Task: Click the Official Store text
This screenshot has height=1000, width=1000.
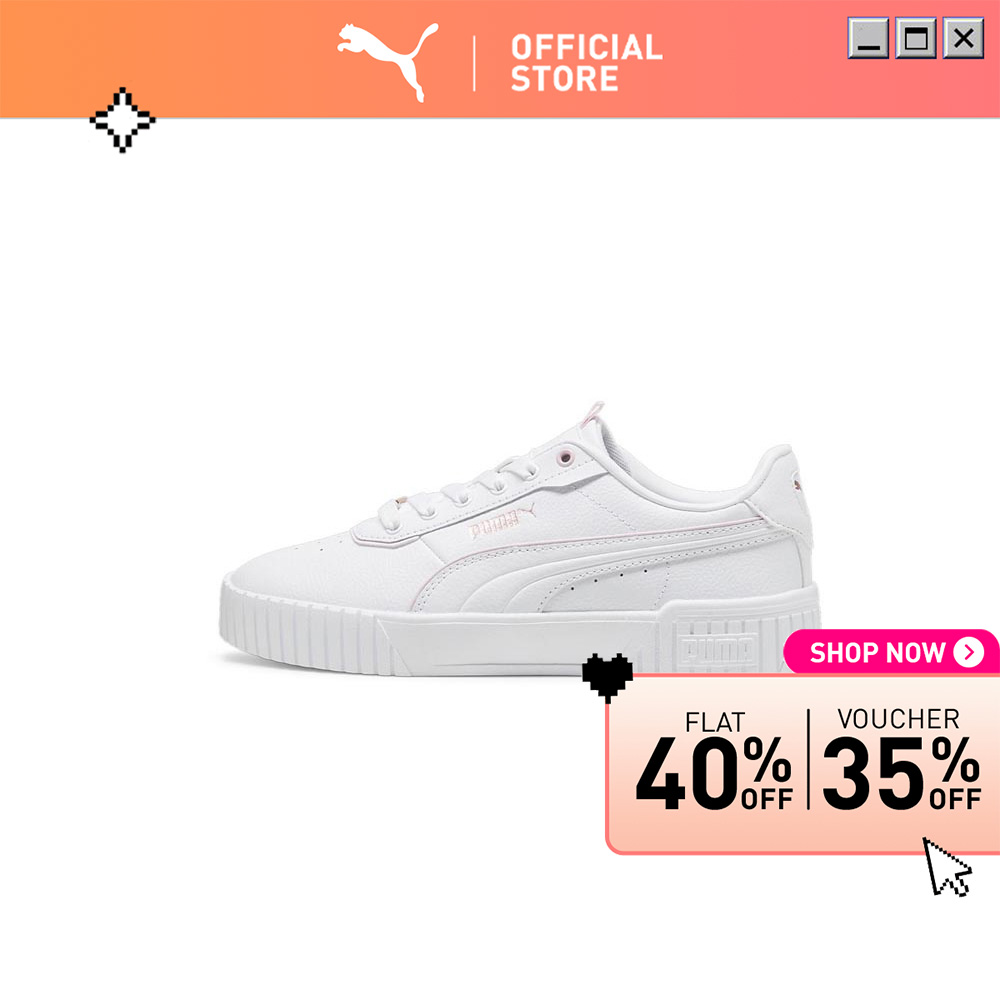Action: pyautogui.click(x=586, y=63)
